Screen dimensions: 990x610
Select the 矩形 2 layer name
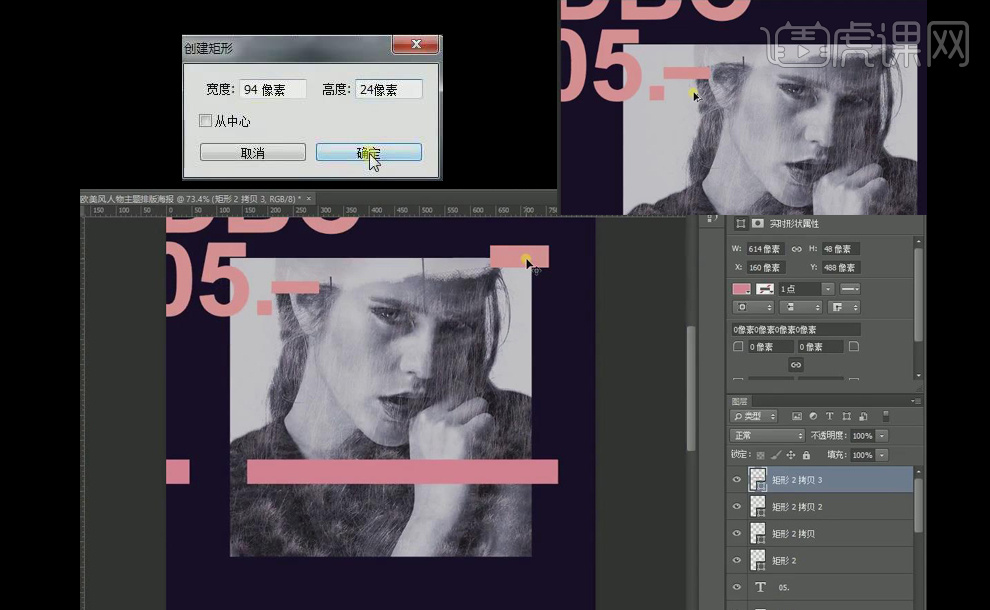tap(784, 561)
